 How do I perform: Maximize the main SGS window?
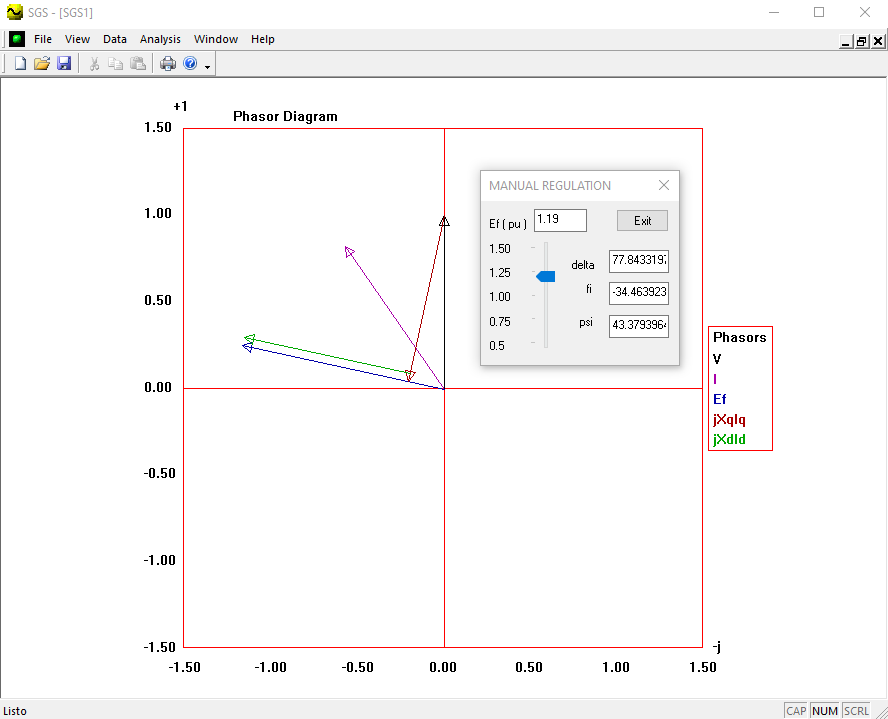(819, 12)
